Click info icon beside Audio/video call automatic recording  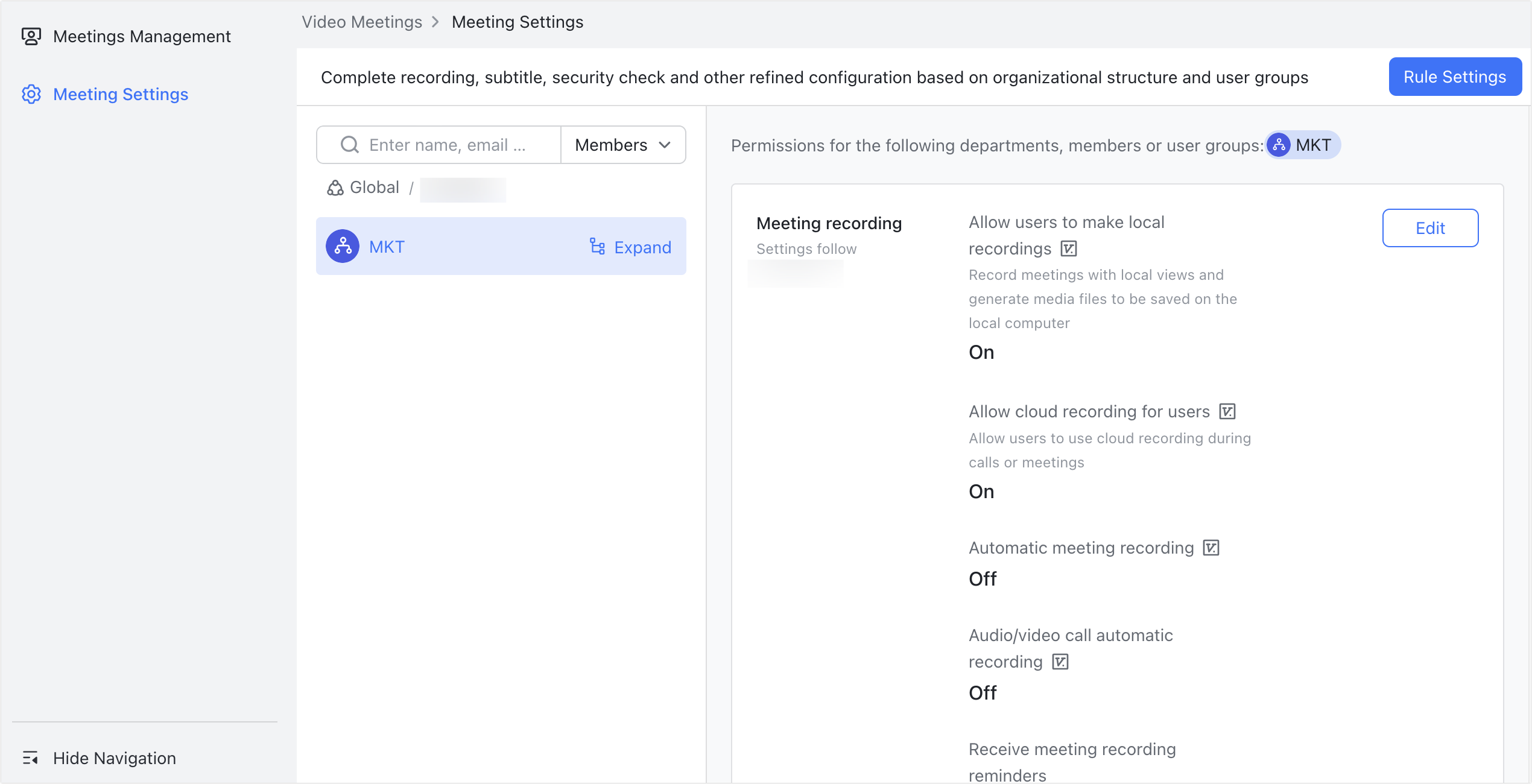tap(1060, 662)
